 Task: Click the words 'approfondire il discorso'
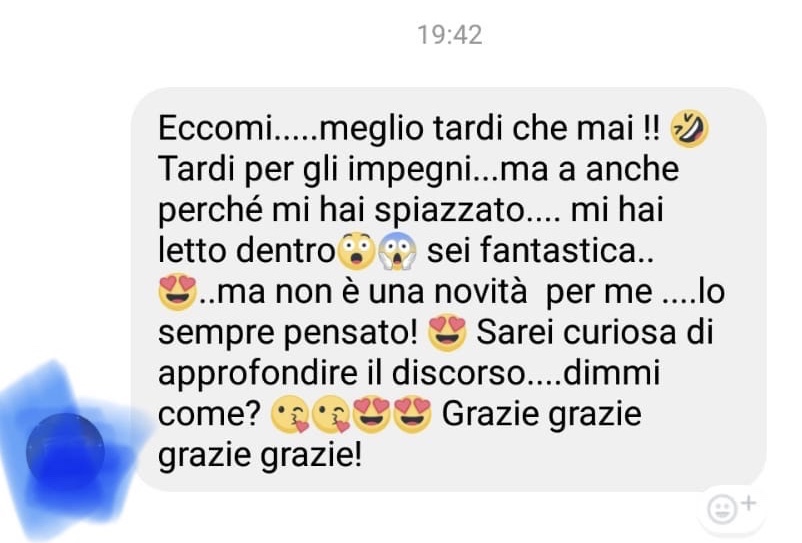tap(342, 374)
